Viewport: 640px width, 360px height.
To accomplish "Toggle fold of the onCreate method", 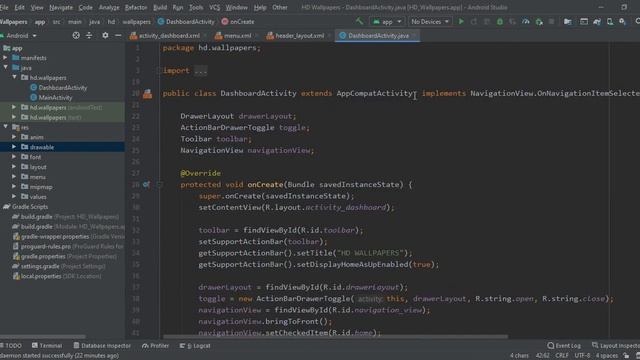I will pos(160,184).
